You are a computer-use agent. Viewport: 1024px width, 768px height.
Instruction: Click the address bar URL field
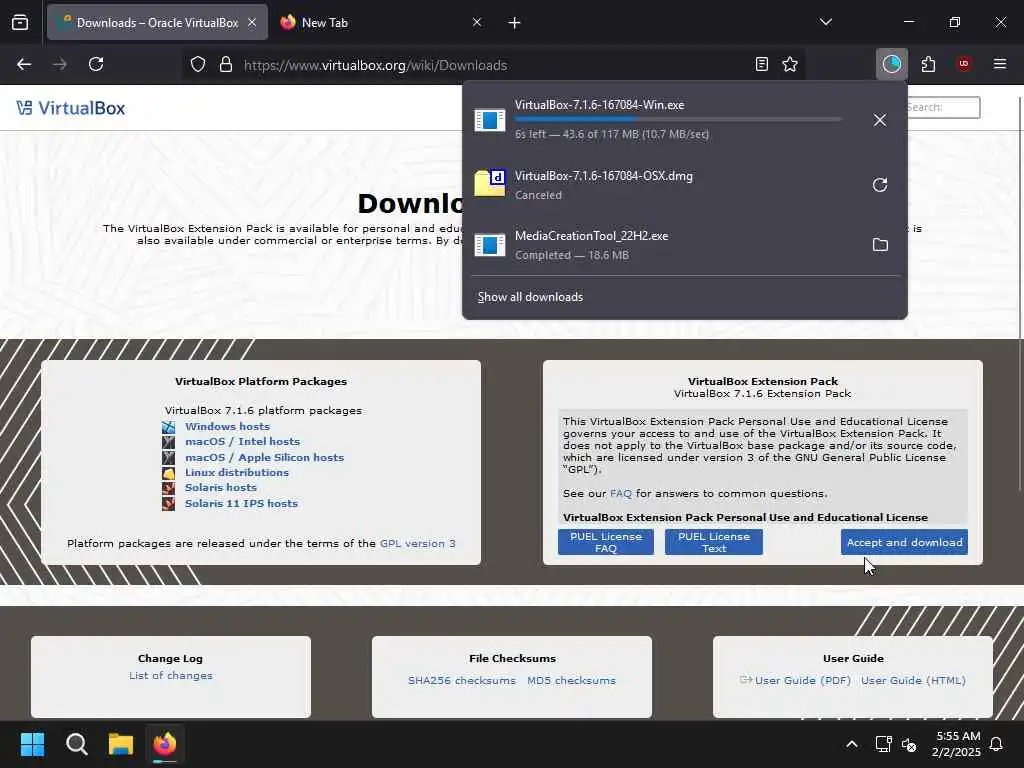coord(496,65)
